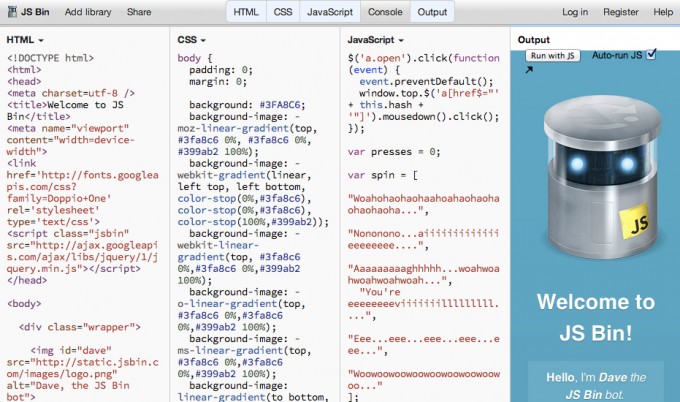Click the Register link

point(621,12)
